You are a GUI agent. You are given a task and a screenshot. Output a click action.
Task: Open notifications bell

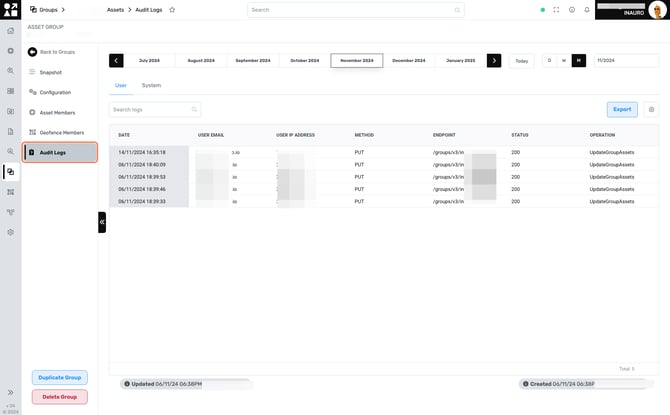click(587, 10)
